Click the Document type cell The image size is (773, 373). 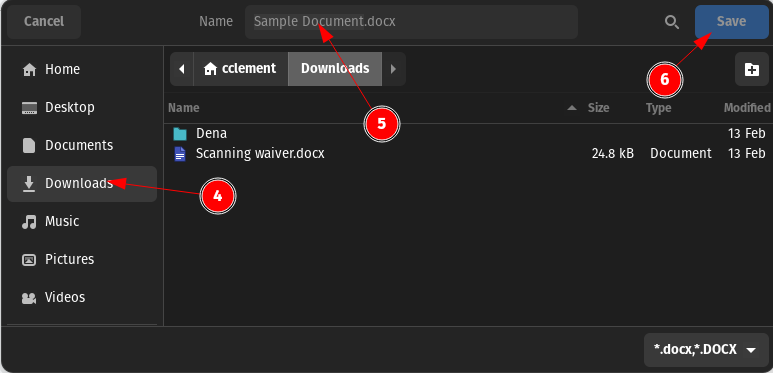point(681,154)
